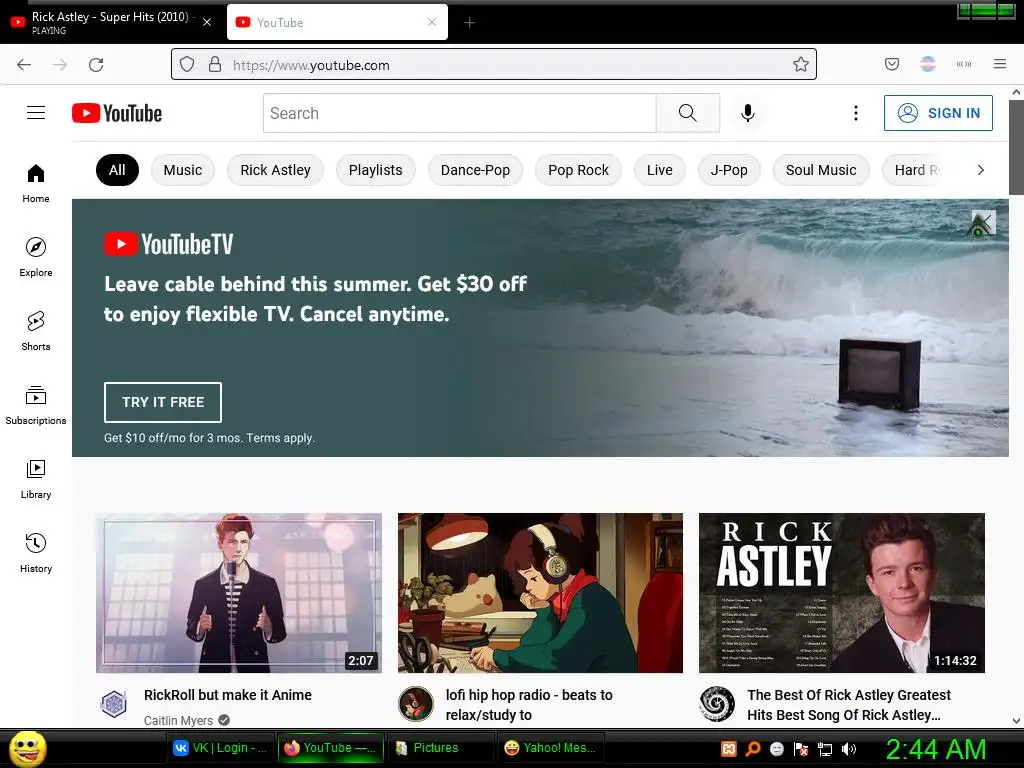Click the SIGN IN button

(x=938, y=113)
